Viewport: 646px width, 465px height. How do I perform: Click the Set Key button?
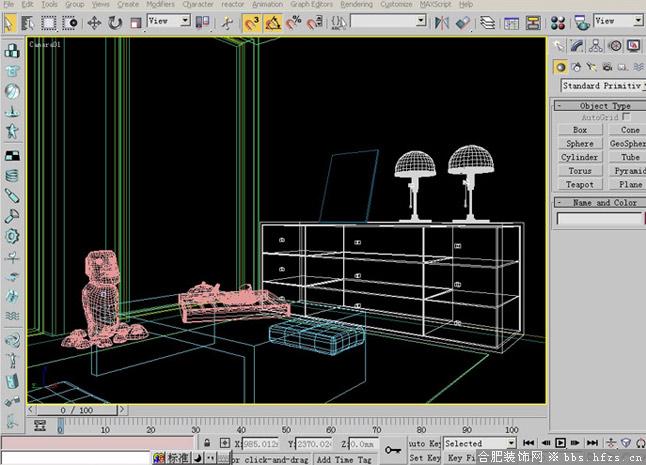click(x=425, y=458)
